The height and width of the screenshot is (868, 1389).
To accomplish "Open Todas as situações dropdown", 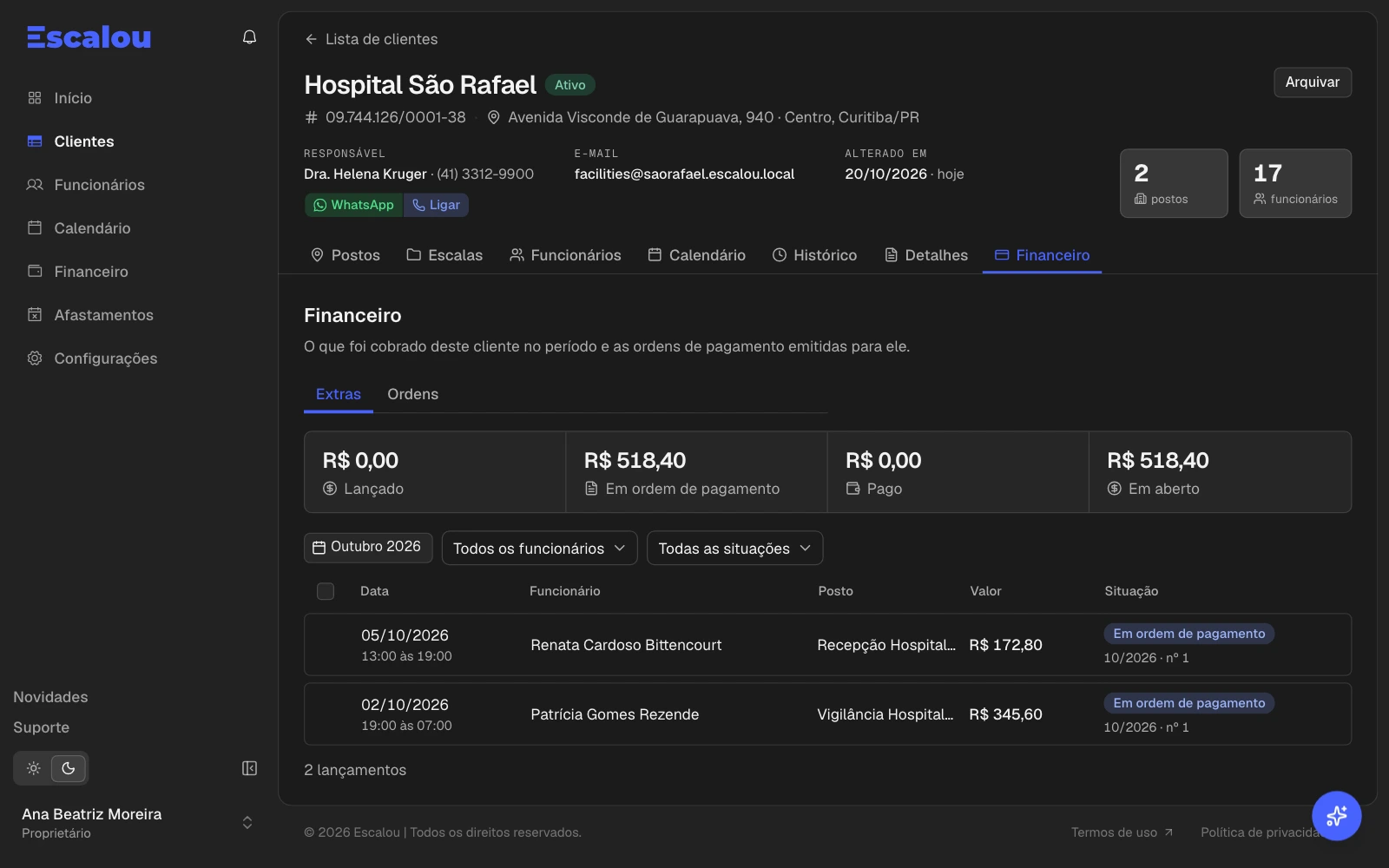I will click(734, 548).
